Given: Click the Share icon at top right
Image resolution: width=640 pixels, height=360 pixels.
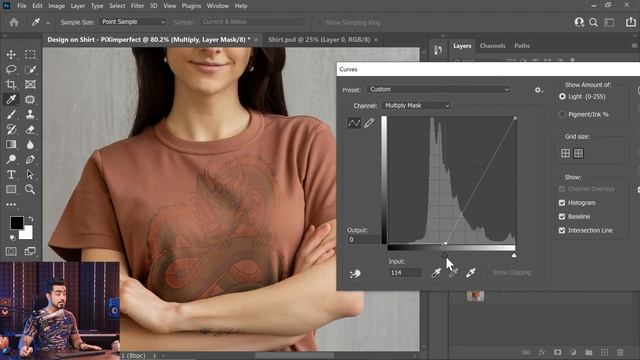Looking at the screenshot, I should click(631, 22).
